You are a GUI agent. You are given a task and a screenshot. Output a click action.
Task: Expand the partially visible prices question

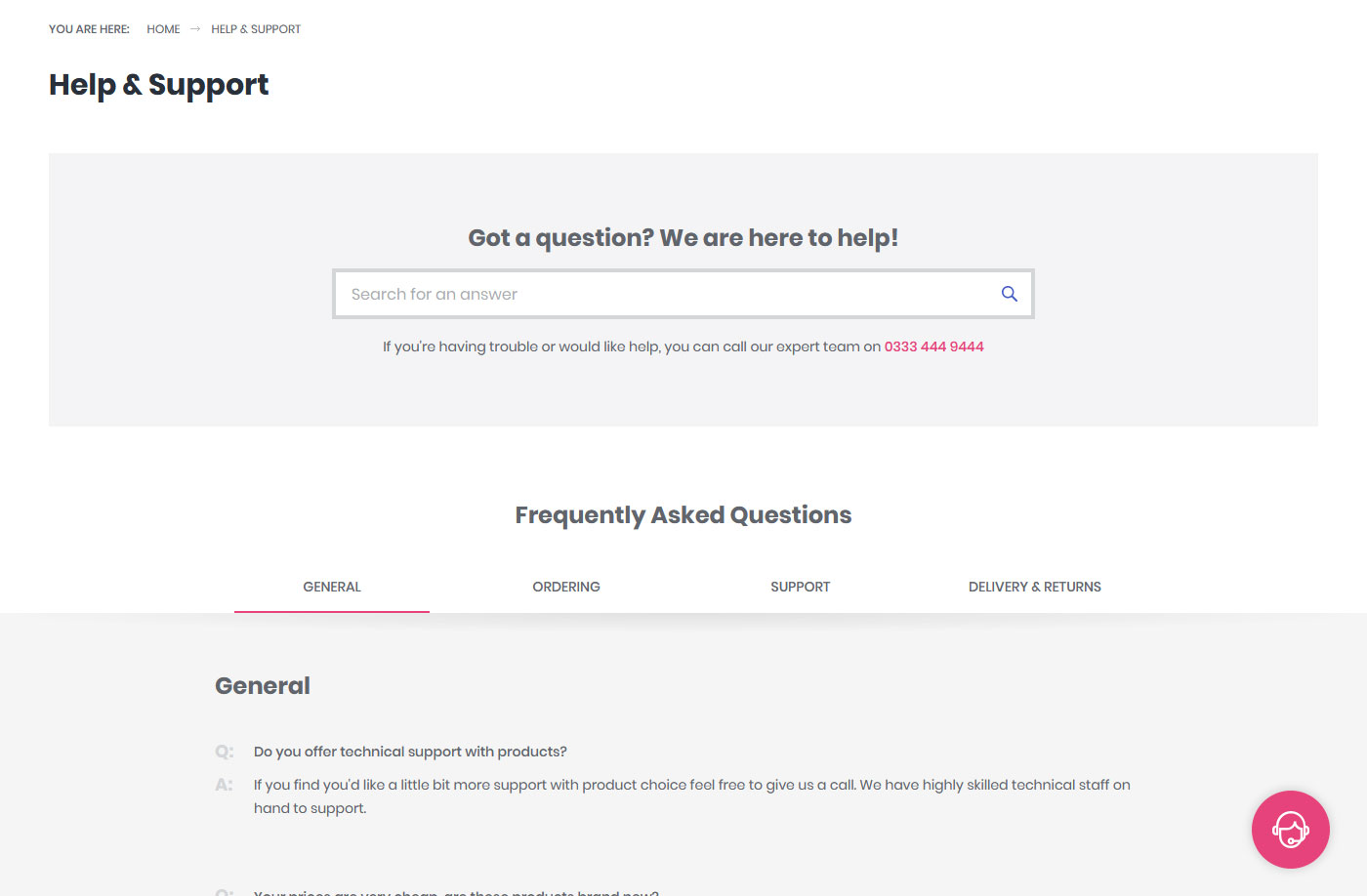pos(456,891)
